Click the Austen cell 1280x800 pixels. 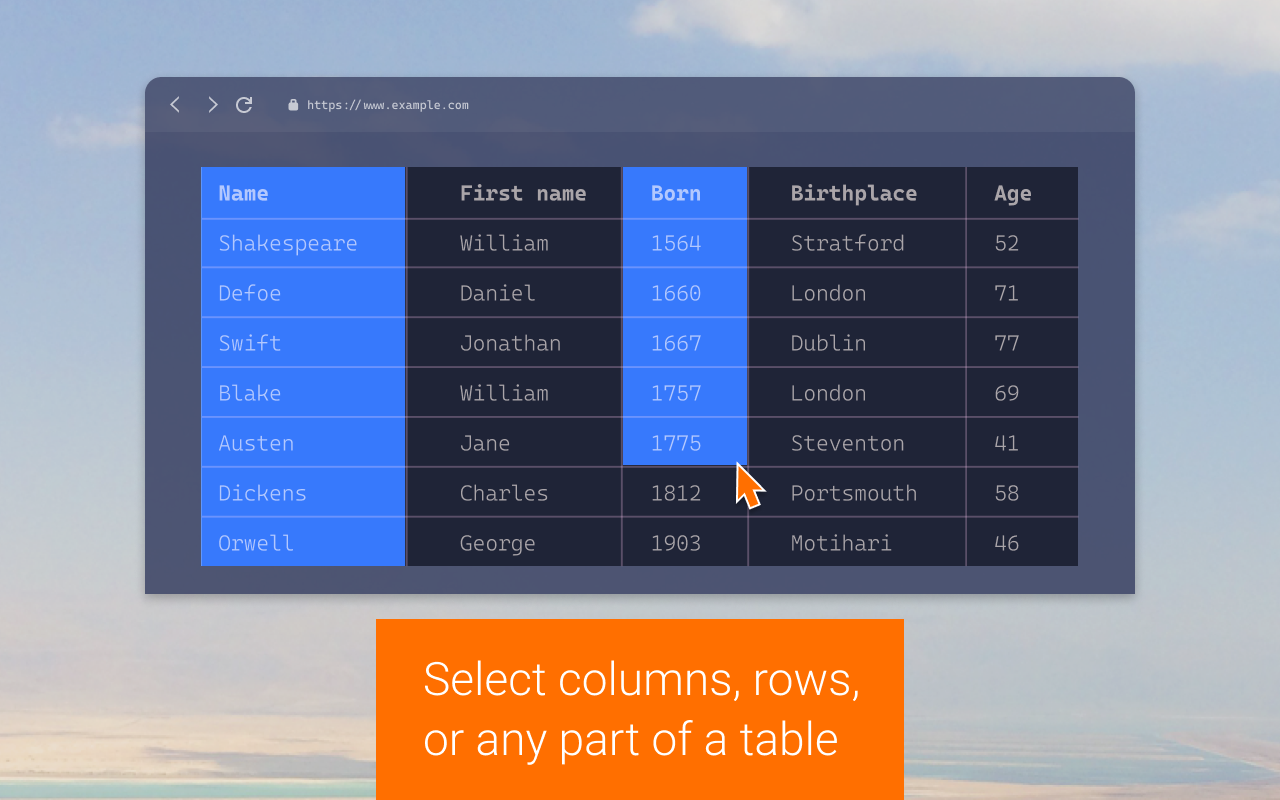pos(303,443)
